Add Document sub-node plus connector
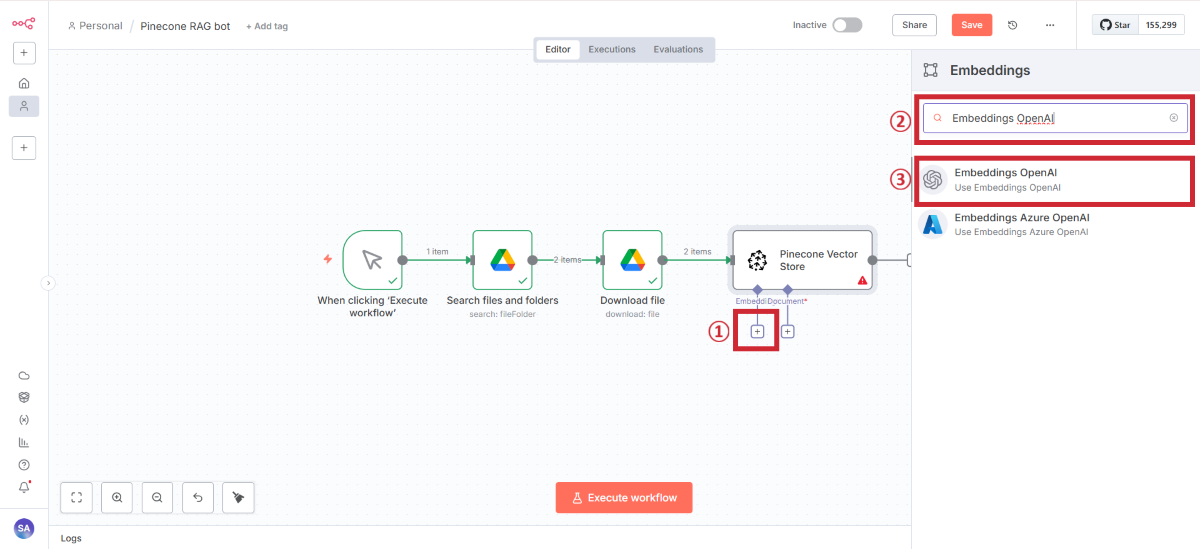 coord(788,331)
